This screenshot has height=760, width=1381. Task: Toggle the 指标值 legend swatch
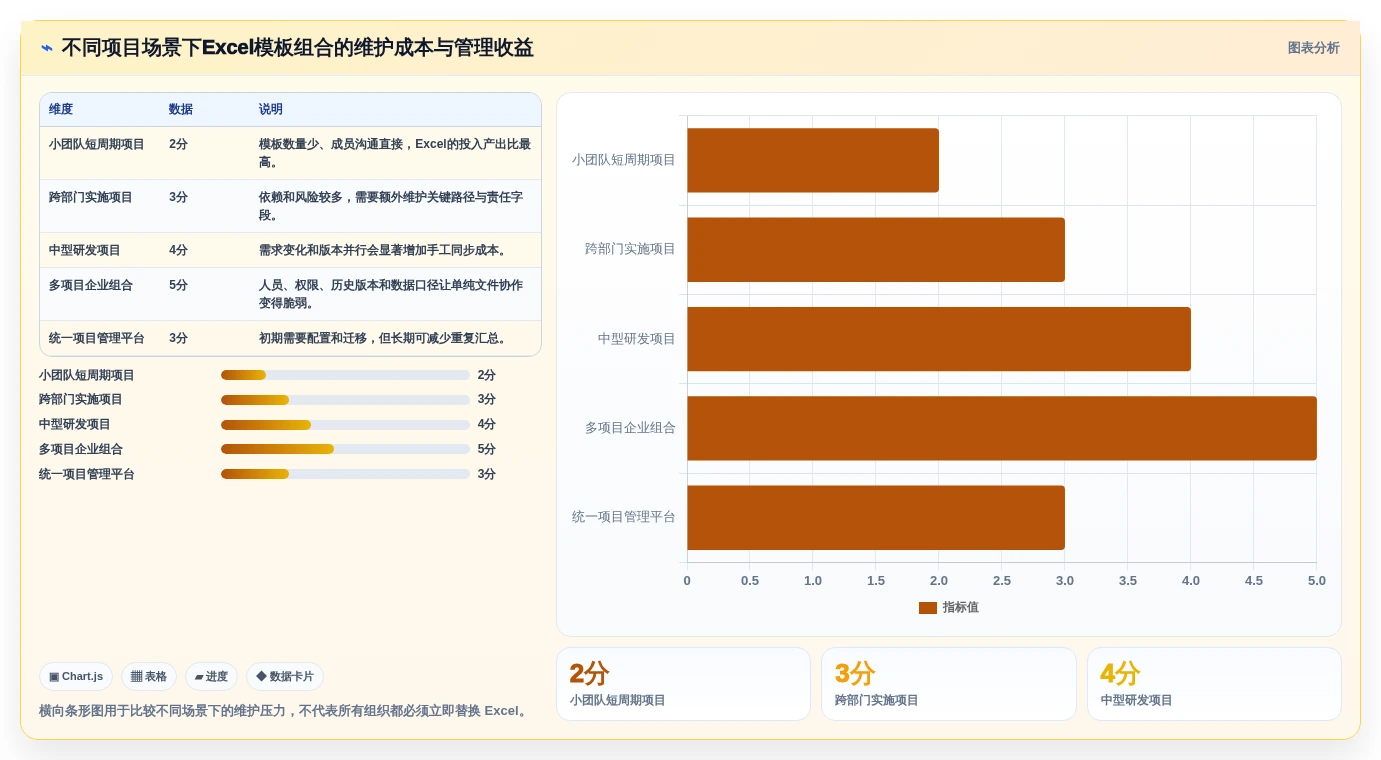(x=928, y=608)
